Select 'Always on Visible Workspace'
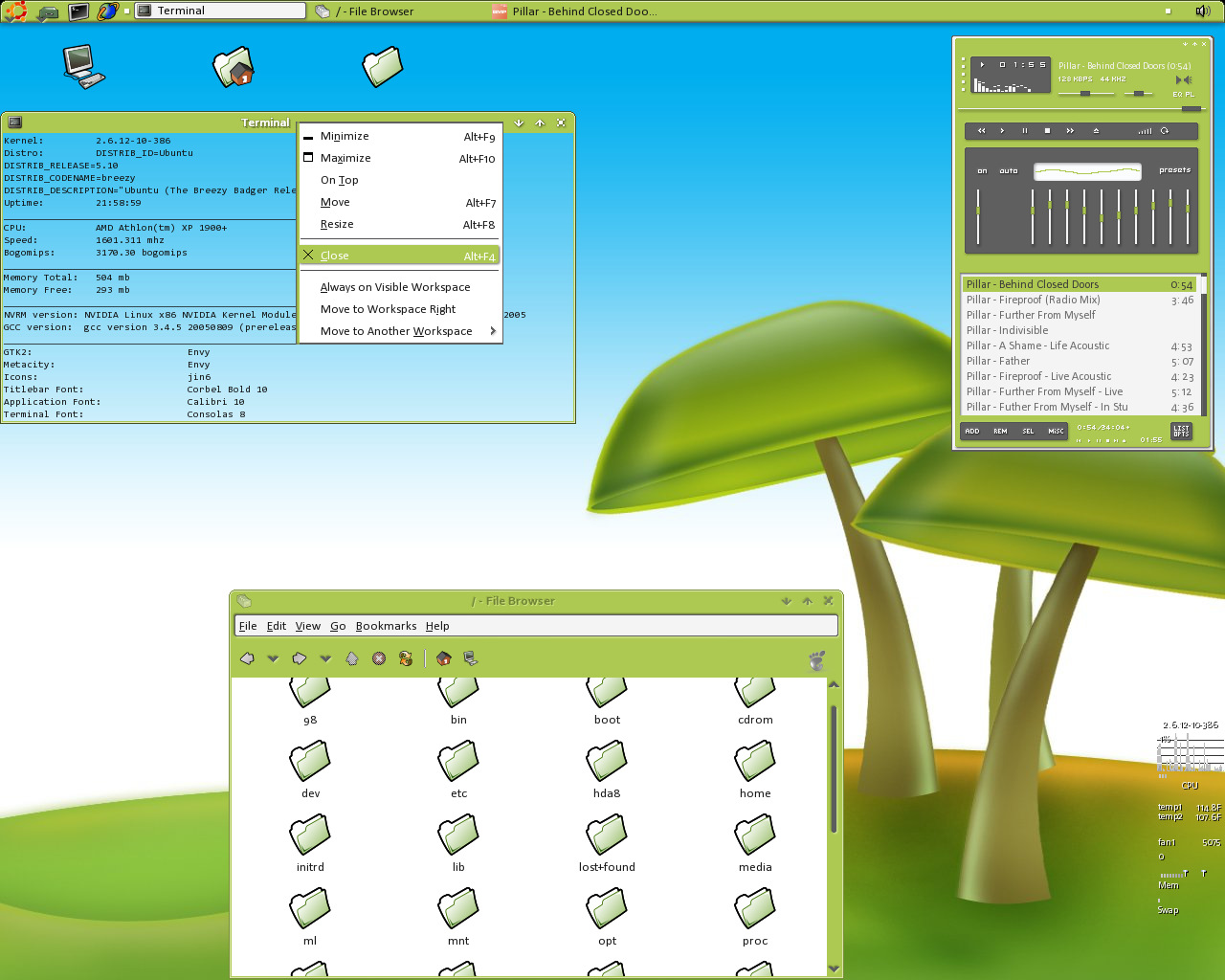This screenshot has width=1225, height=980. (x=401, y=287)
